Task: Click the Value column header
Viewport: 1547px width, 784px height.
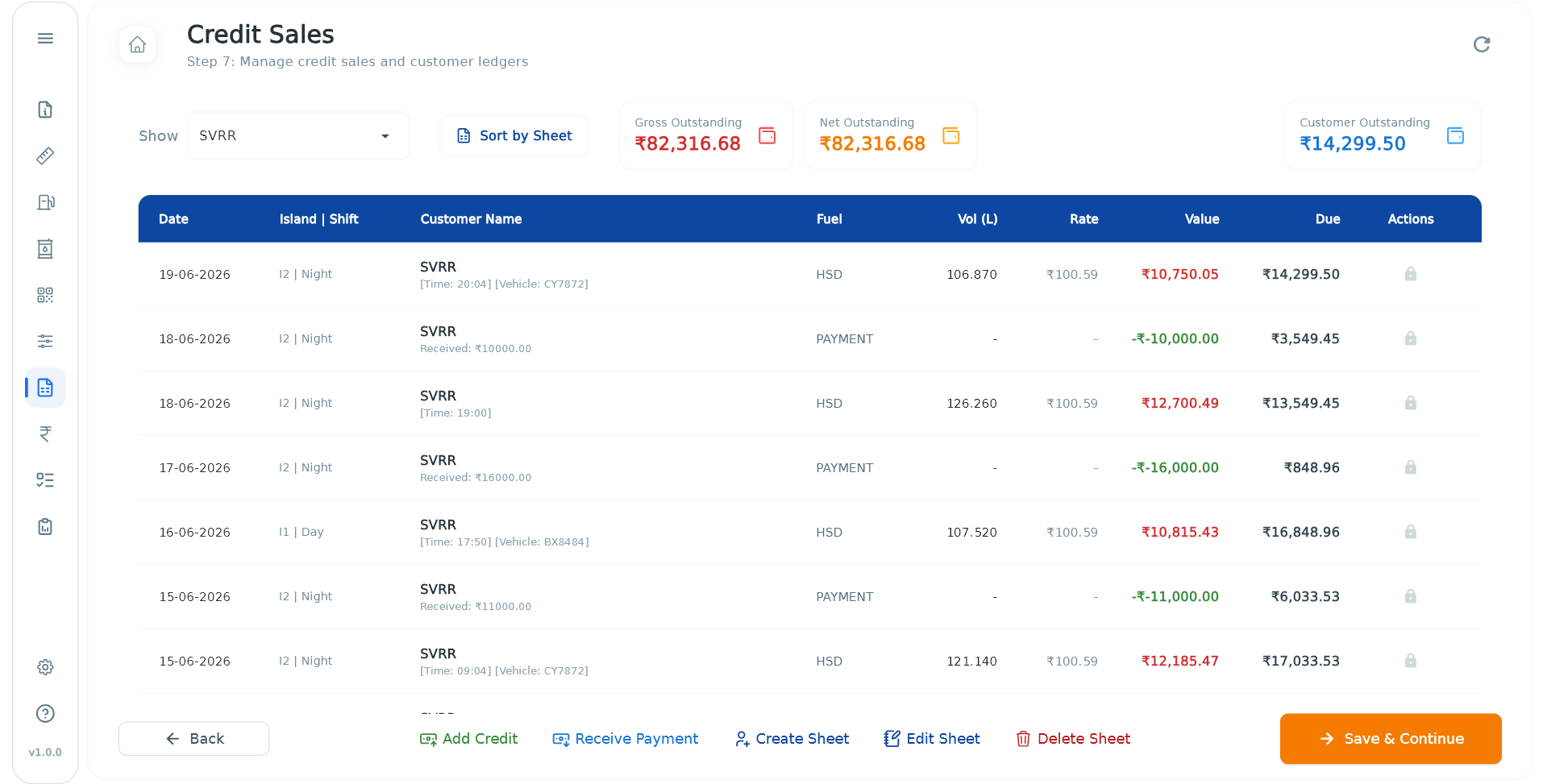Action: click(1201, 219)
